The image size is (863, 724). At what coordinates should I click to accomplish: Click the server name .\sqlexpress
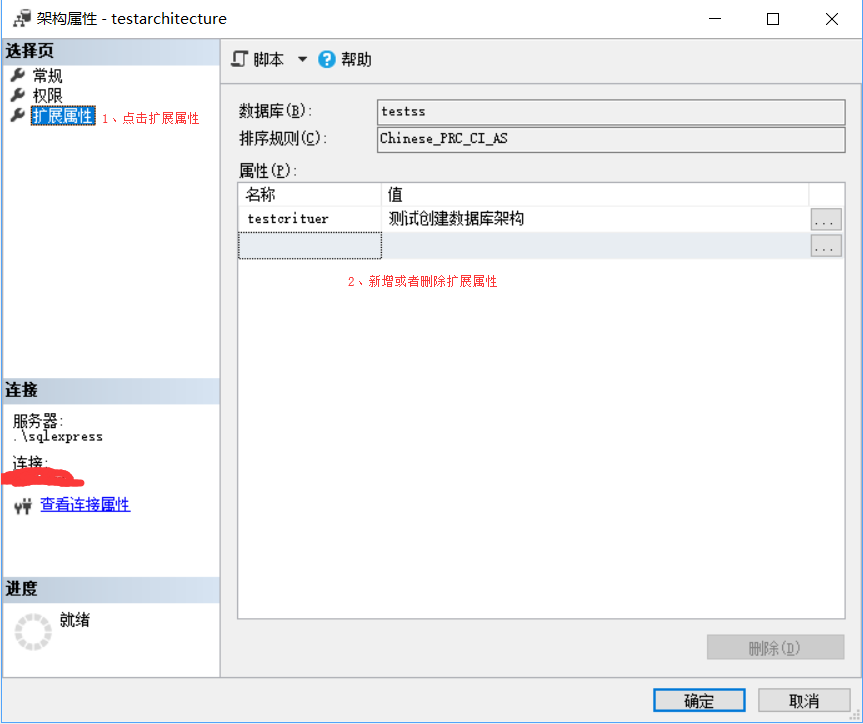pos(58,437)
